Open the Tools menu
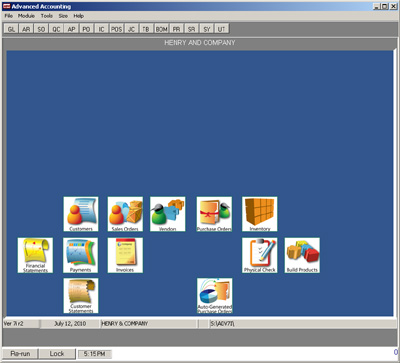400x363 pixels. pyautogui.click(x=47, y=16)
